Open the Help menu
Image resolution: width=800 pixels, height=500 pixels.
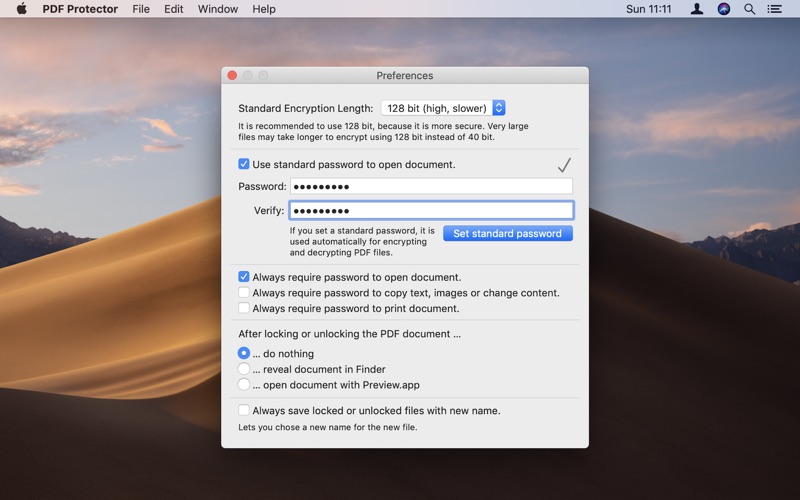264,9
